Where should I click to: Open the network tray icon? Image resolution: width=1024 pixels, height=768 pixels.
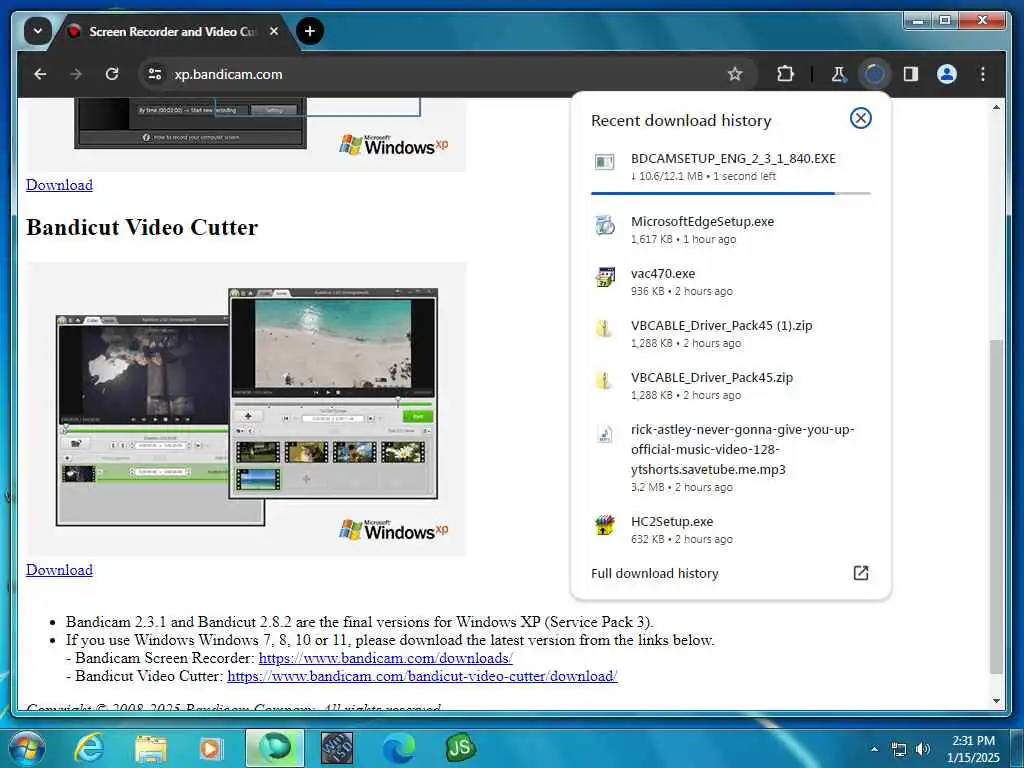(899, 749)
